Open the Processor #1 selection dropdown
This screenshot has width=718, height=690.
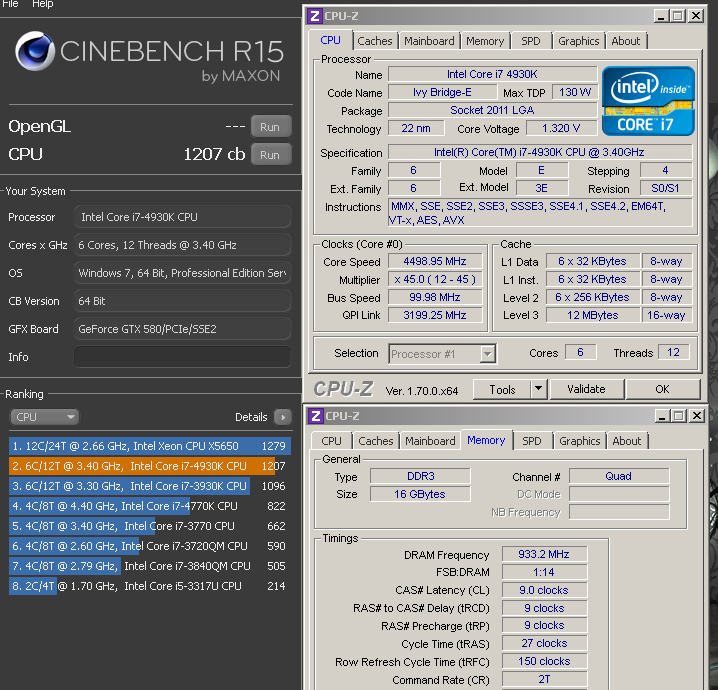coord(442,354)
